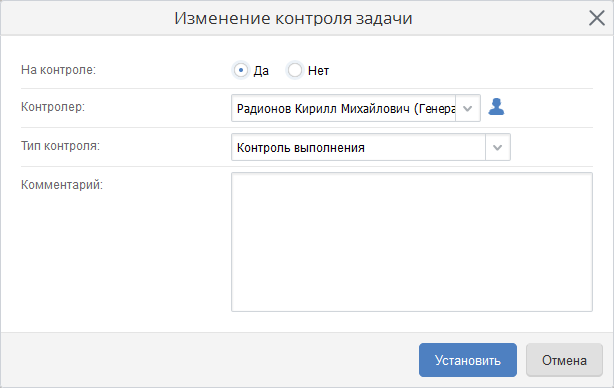Click blank space right of Нет option
Image resolution: width=614 pixels, height=388 pixels.
461,70
